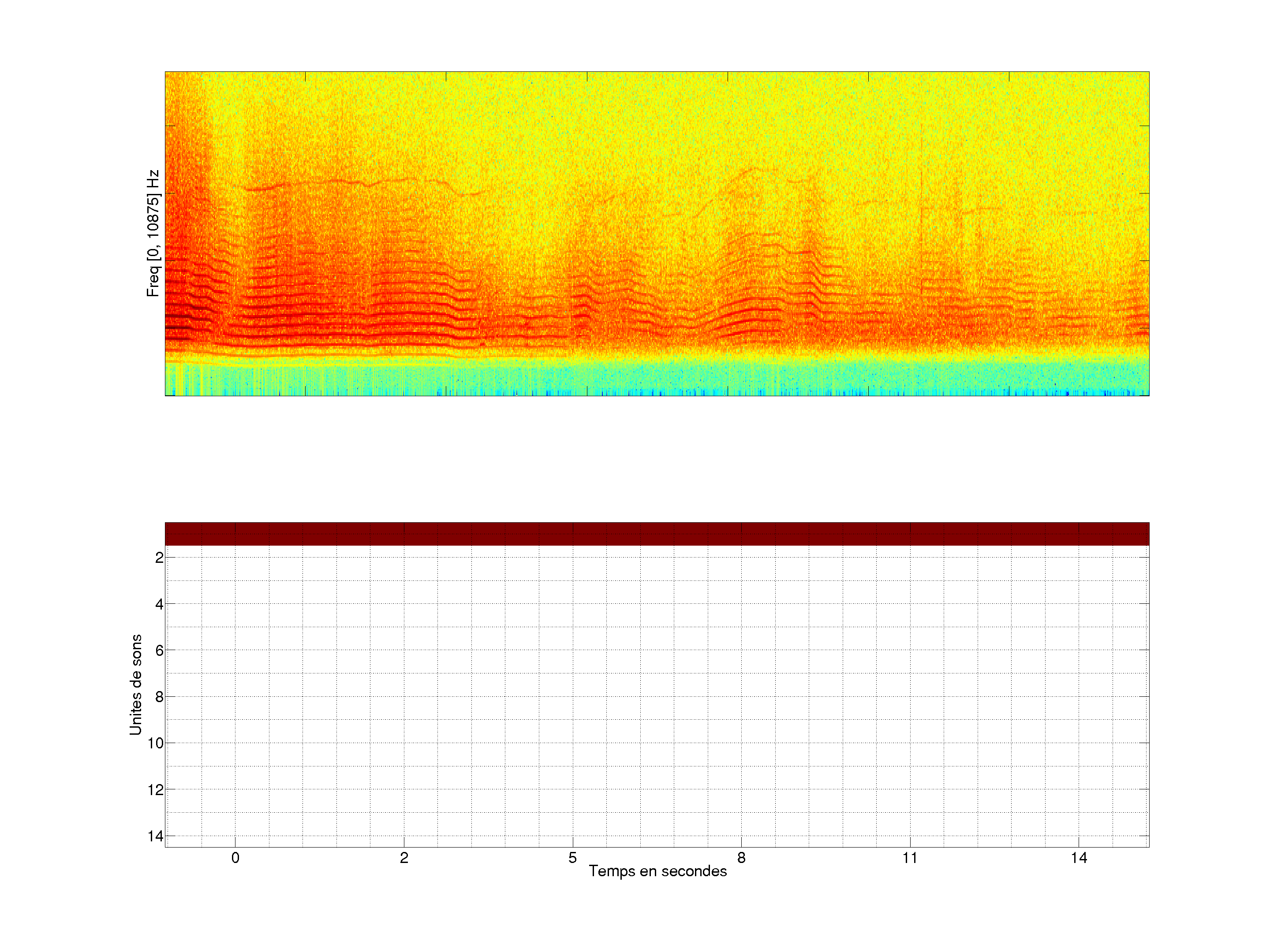Click x-axis tick label '8' on lower plot
1270x952 pixels.
pyautogui.click(x=741, y=858)
